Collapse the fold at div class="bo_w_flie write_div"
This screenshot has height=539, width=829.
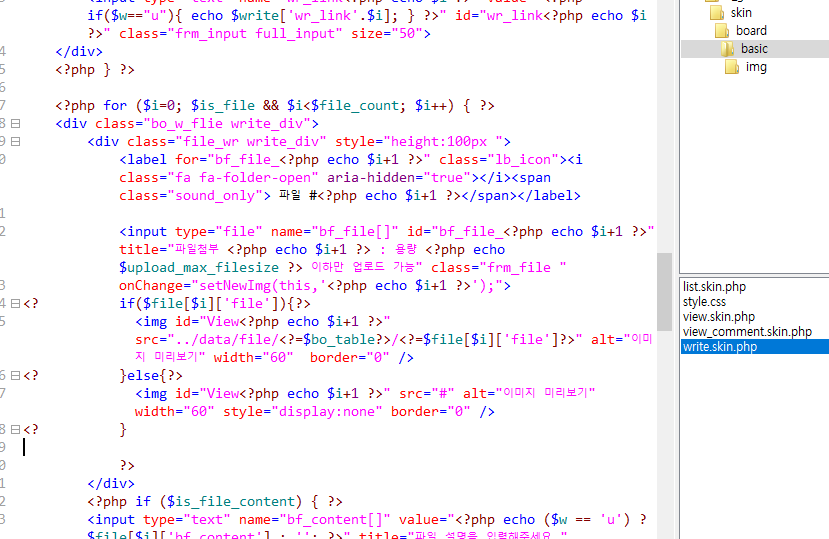[16, 124]
